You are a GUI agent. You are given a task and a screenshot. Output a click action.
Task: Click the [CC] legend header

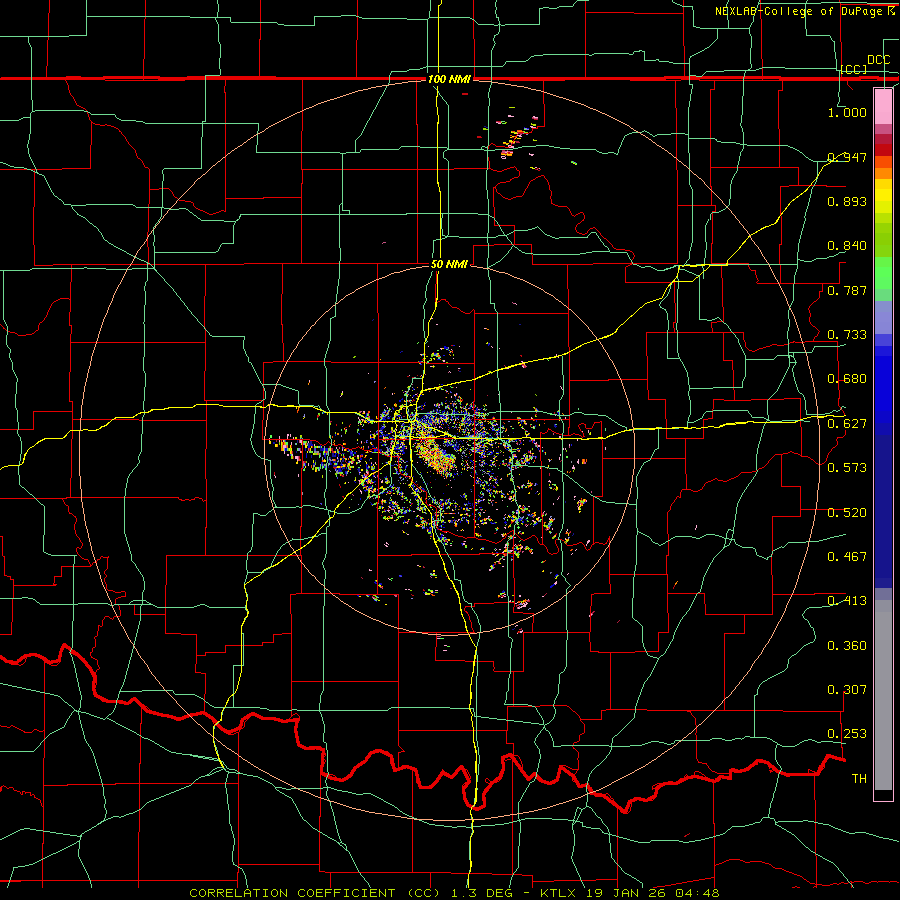(x=854, y=69)
